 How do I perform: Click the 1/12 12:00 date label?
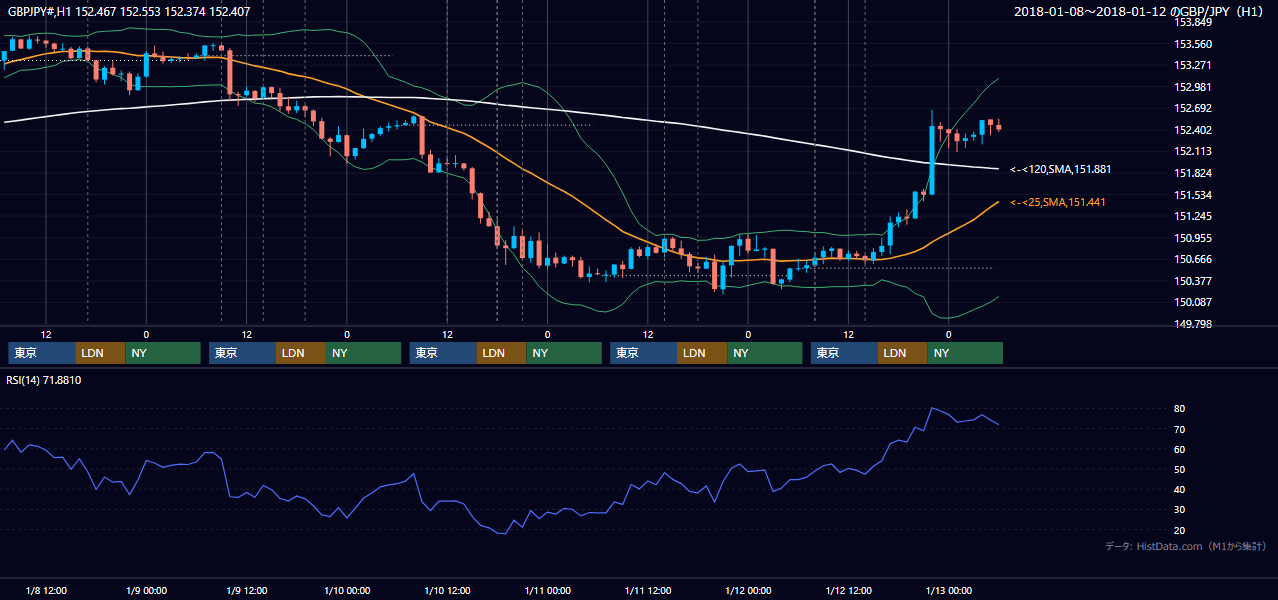pos(848,590)
